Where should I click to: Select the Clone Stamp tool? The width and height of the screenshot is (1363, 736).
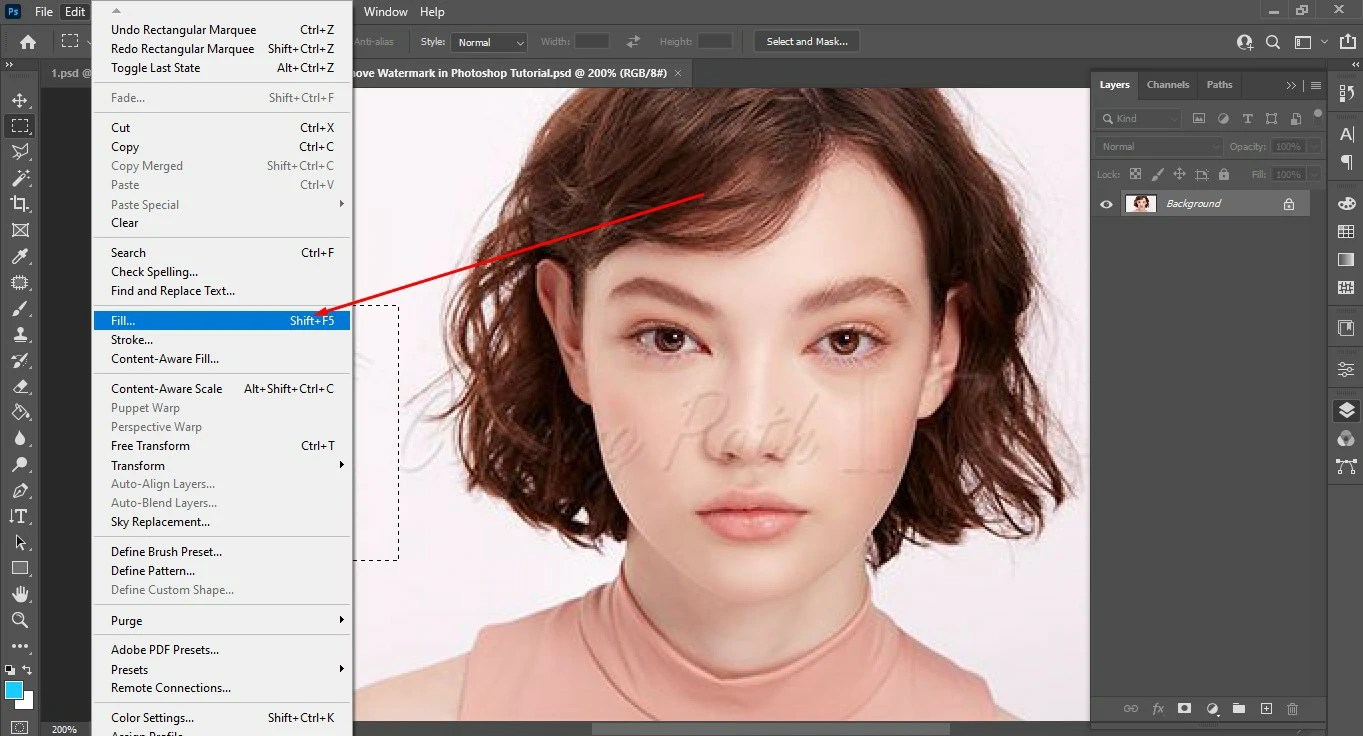pos(20,334)
